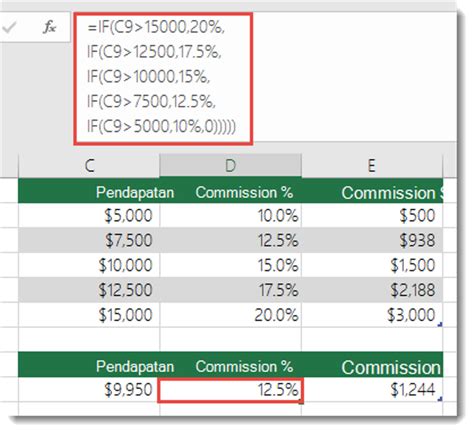
Task: Click the upper table's Commission % header
Action: (x=244, y=192)
